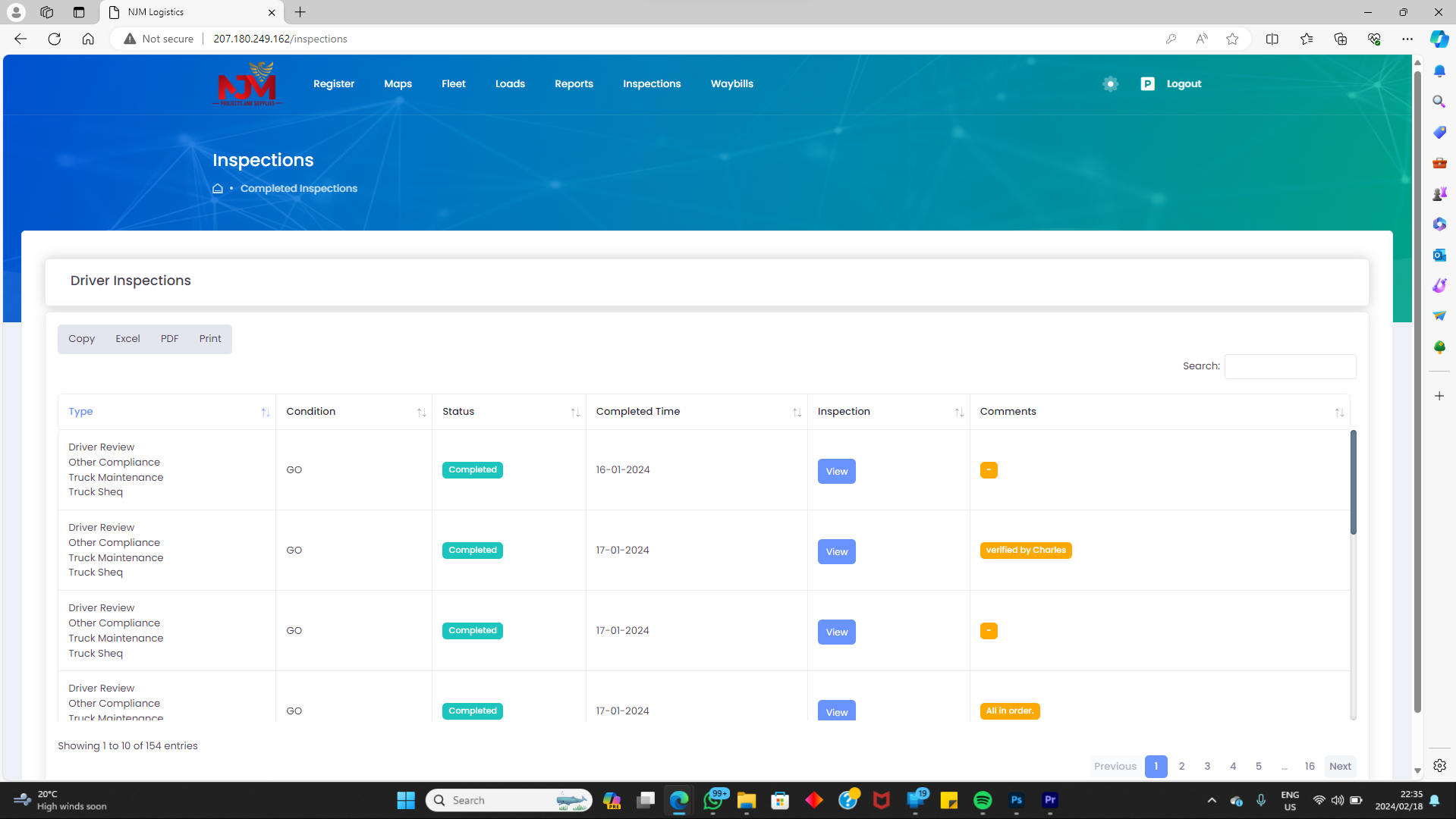Viewport: 1456px width, 819px height.
Task: View the 16-01-2024 inspection
Action: (836, 472)
